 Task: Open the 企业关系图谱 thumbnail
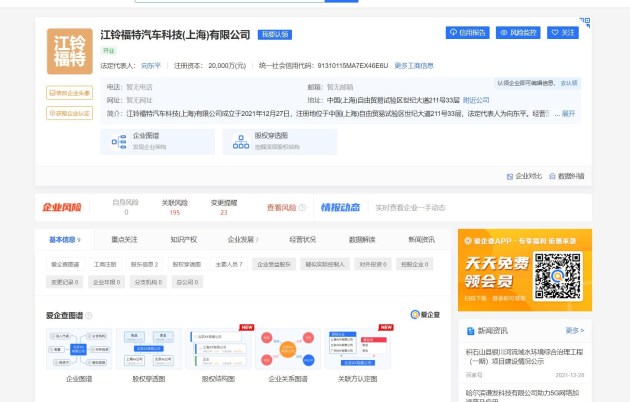tap(288, 349)
